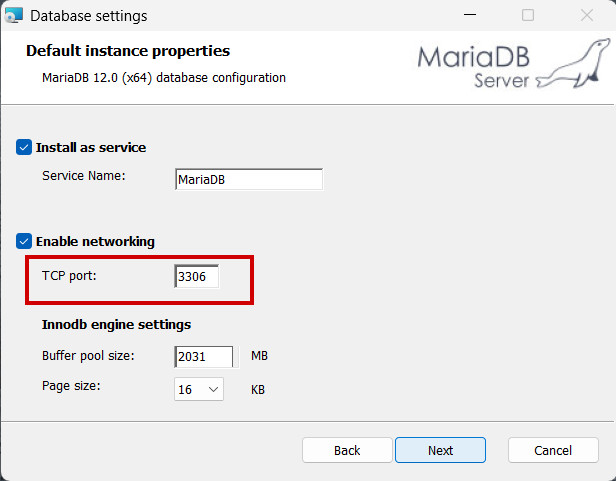This screenshot has width=616, height=481.
Task: Click the 'Database settings' window title
Action: click(89, 16)
